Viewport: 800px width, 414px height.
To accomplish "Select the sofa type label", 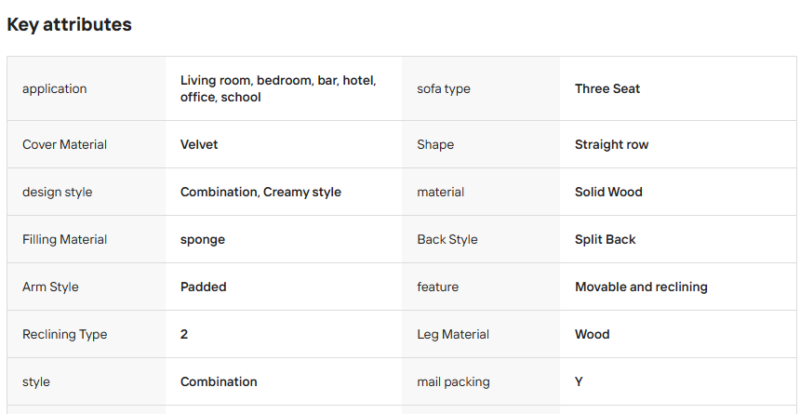I will click(443, 89).
